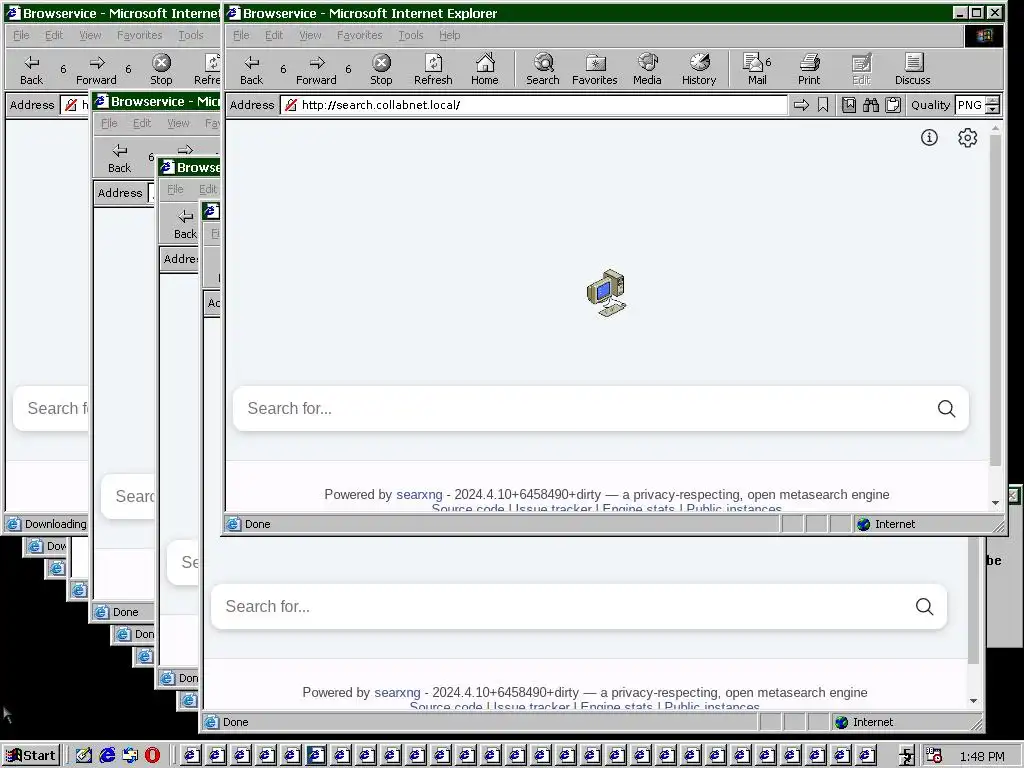Expand the Back history dropdown in the front window
Image resolution: width=1024 pixels, height=768 pixels.
283,69
